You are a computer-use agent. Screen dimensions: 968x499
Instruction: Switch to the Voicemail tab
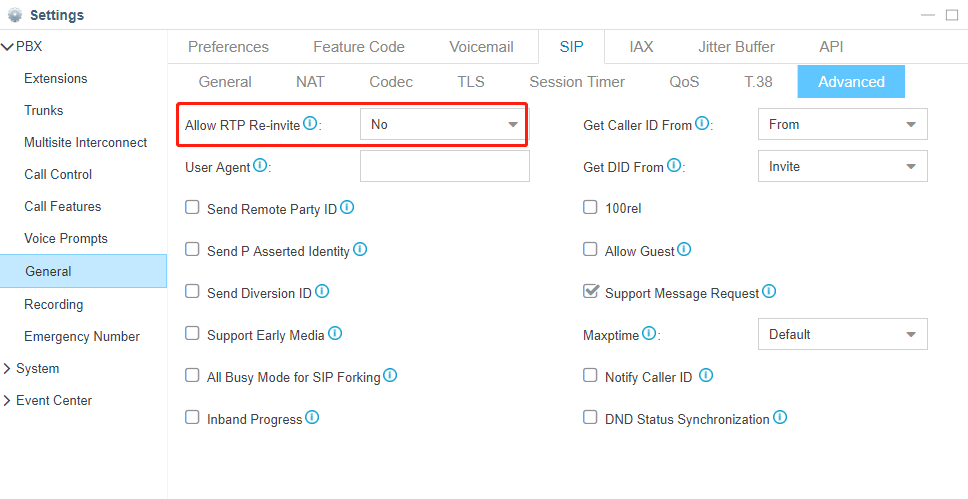coord(482,47)
